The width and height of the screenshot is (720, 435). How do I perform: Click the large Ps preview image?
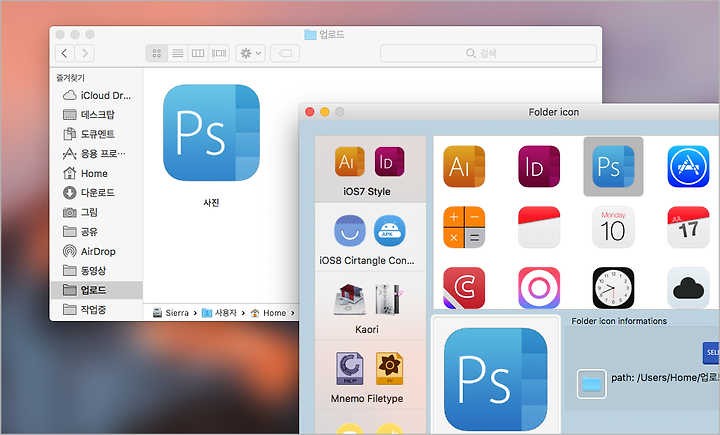[x=495, y=379]
